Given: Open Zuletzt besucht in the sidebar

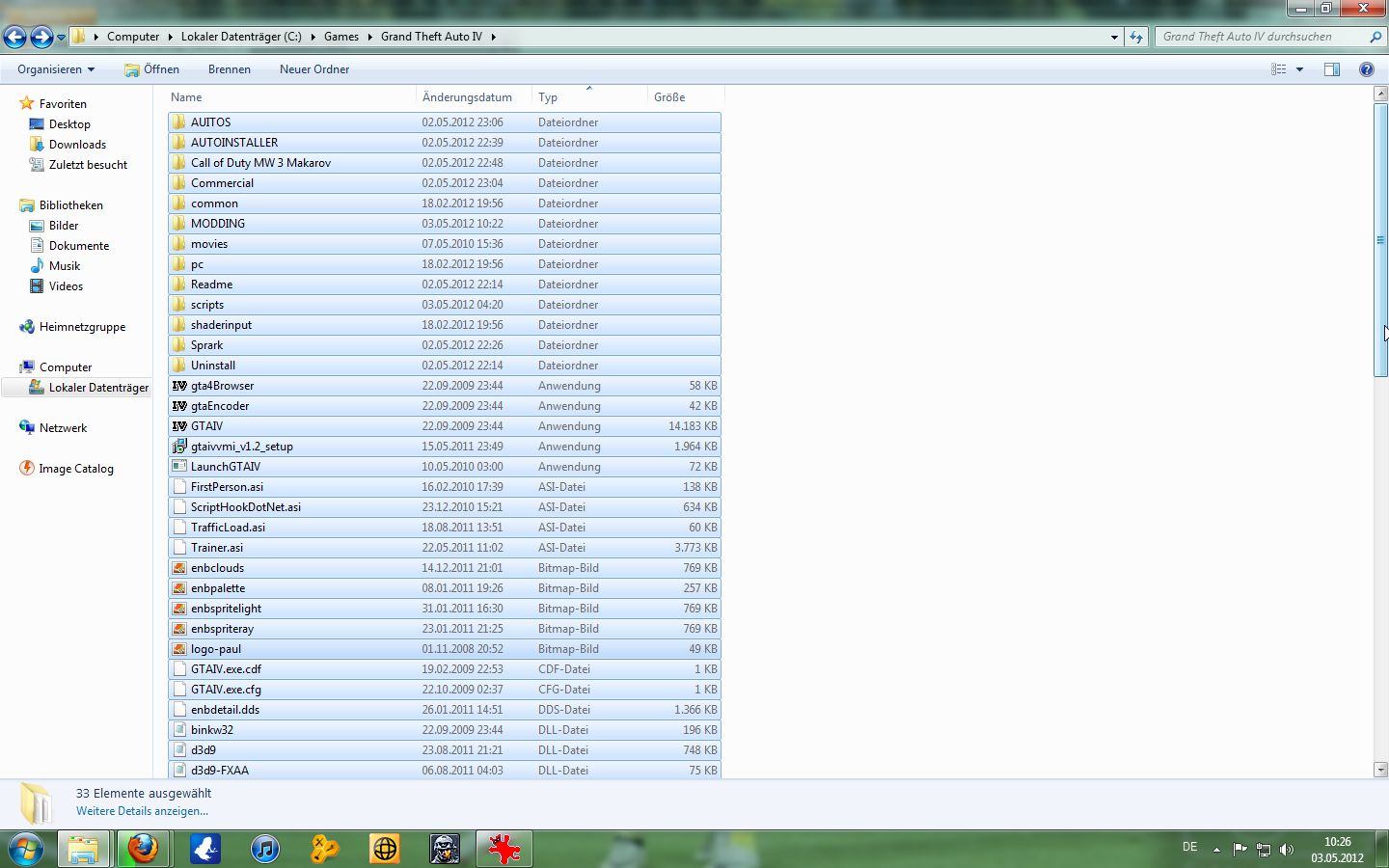Looking at the screenshot, I should 88,165.
